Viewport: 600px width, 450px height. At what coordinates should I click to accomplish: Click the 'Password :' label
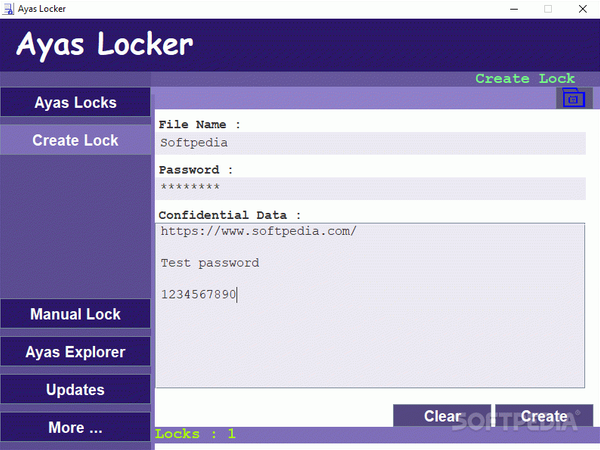pos(196,170)
